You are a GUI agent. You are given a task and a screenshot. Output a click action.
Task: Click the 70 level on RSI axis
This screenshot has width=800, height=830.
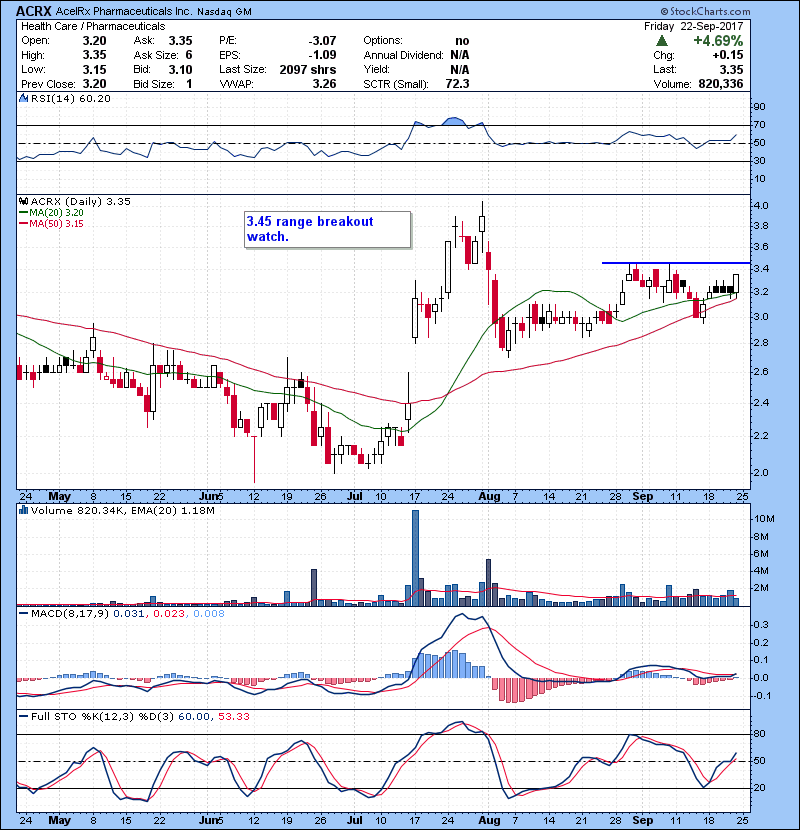(759, 125)
